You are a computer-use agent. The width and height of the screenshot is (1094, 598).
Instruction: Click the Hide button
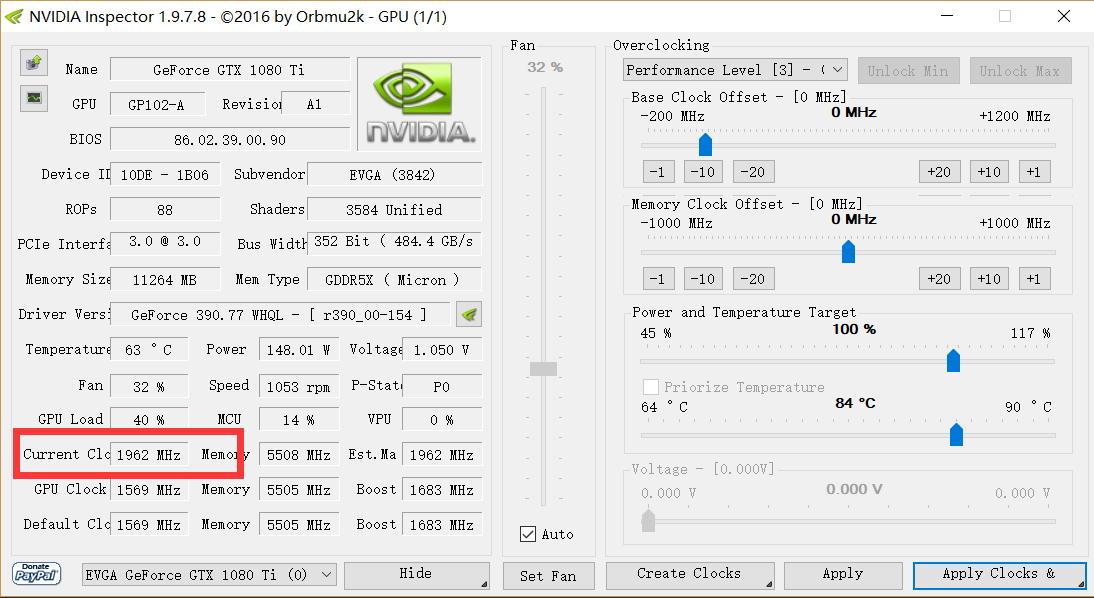[x=417, y=575]
